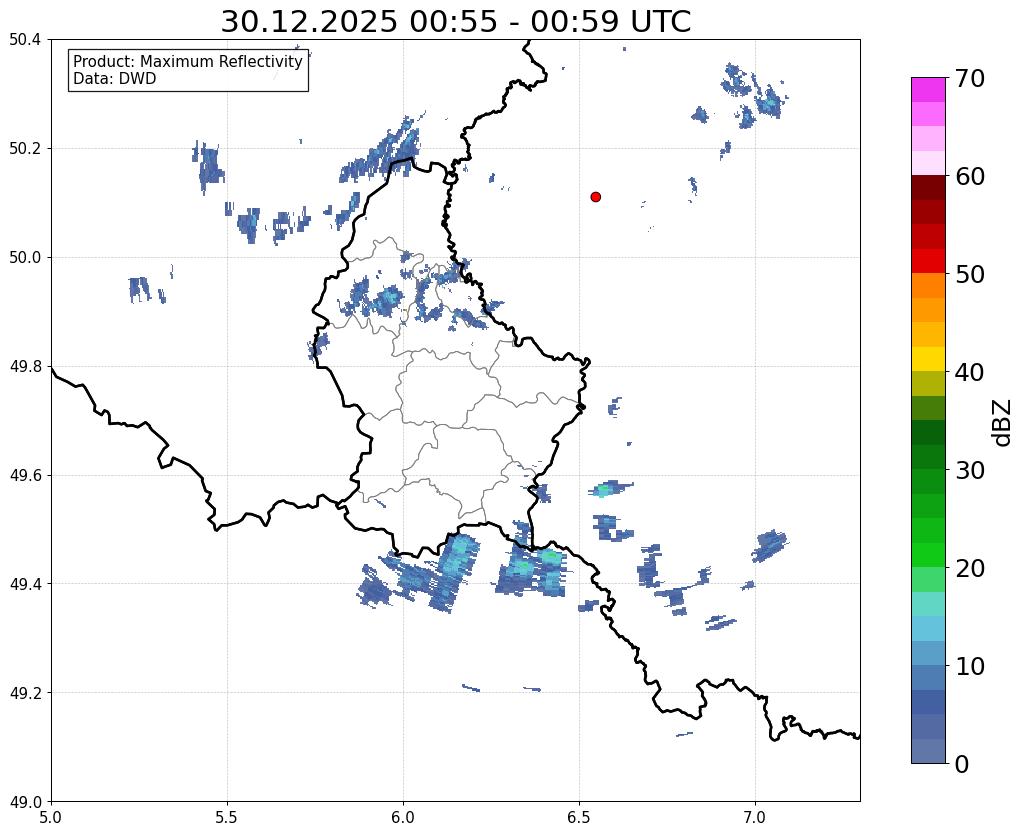Click the colorbar tick label '30'
Viewport: 1023px width, 834px height.
[970, 470]
